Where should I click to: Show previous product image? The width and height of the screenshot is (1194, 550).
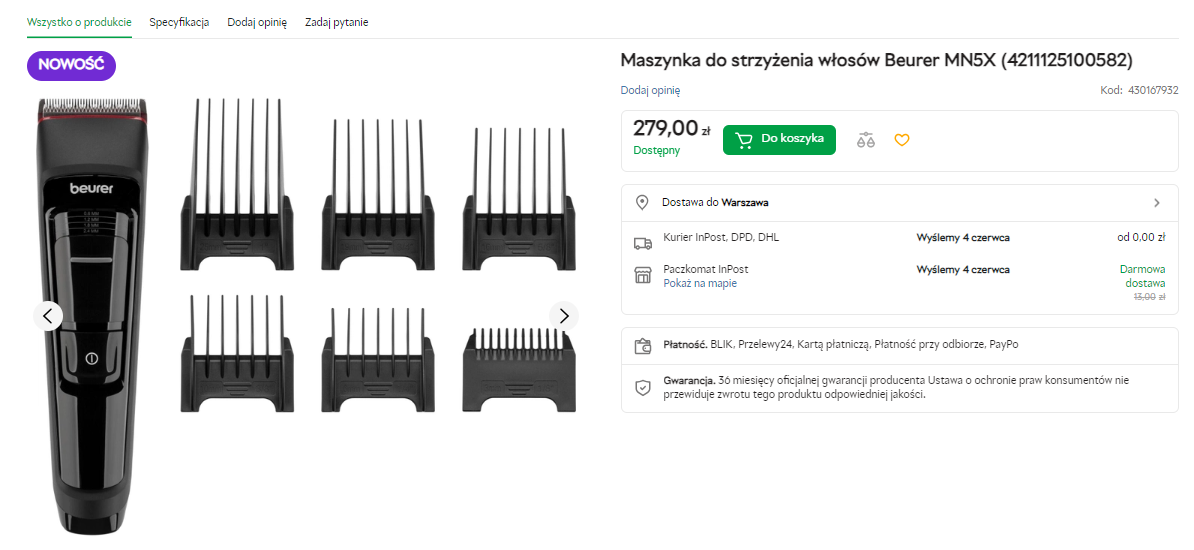click(x=48, y=316)
